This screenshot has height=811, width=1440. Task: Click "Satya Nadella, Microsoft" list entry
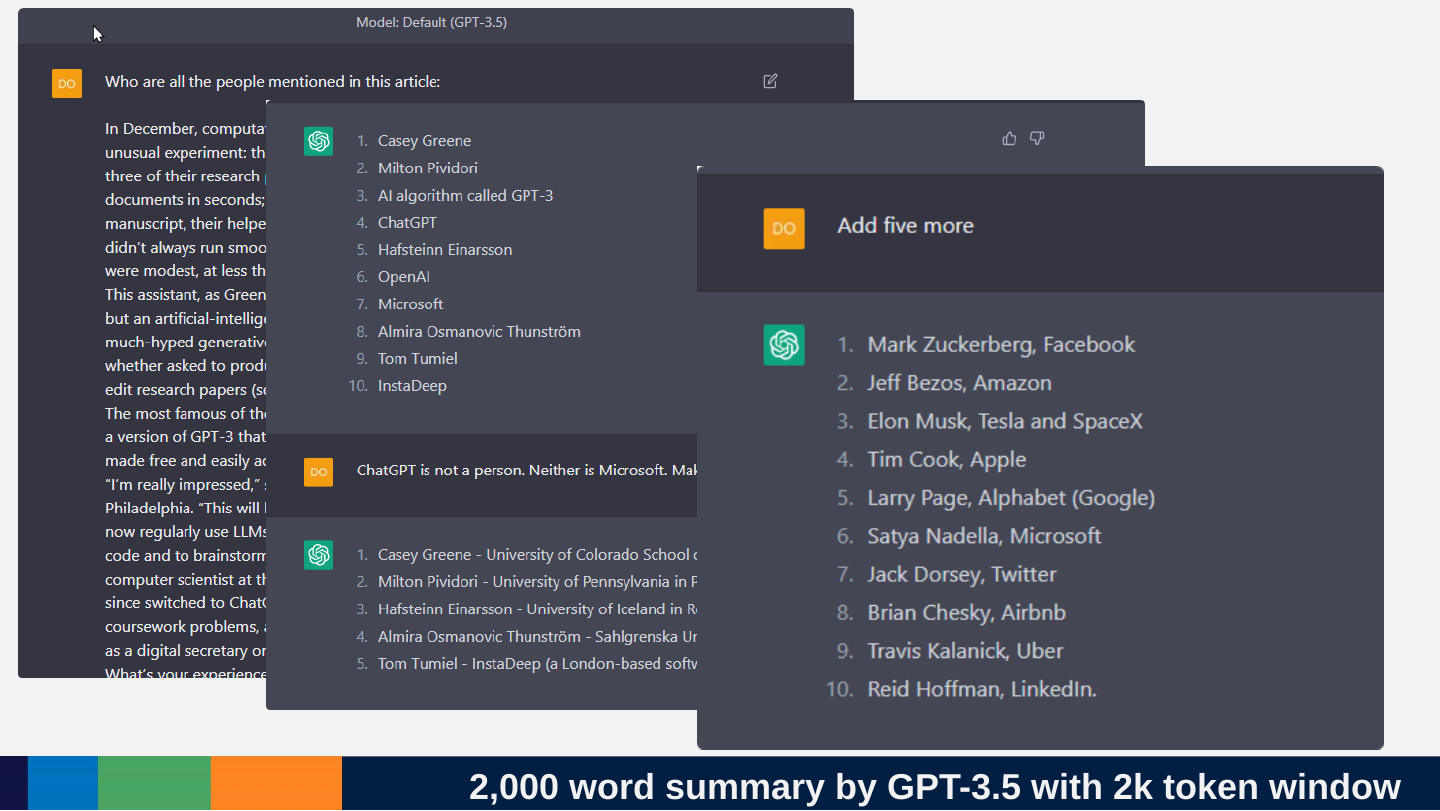(984, 536)
